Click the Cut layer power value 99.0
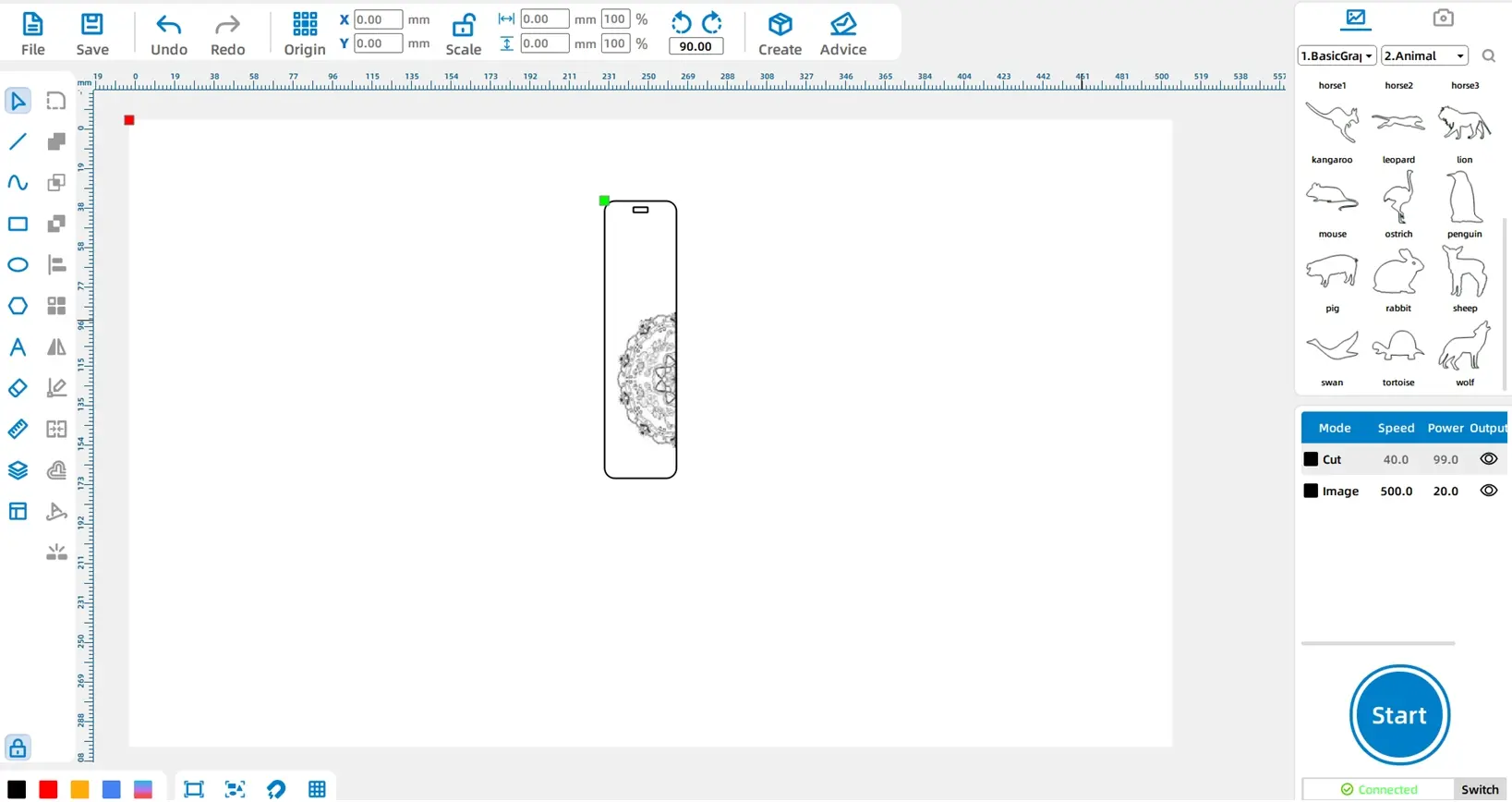Image resolution: width=1512 pixels, height=802 pixels. tap(1445, 459)
